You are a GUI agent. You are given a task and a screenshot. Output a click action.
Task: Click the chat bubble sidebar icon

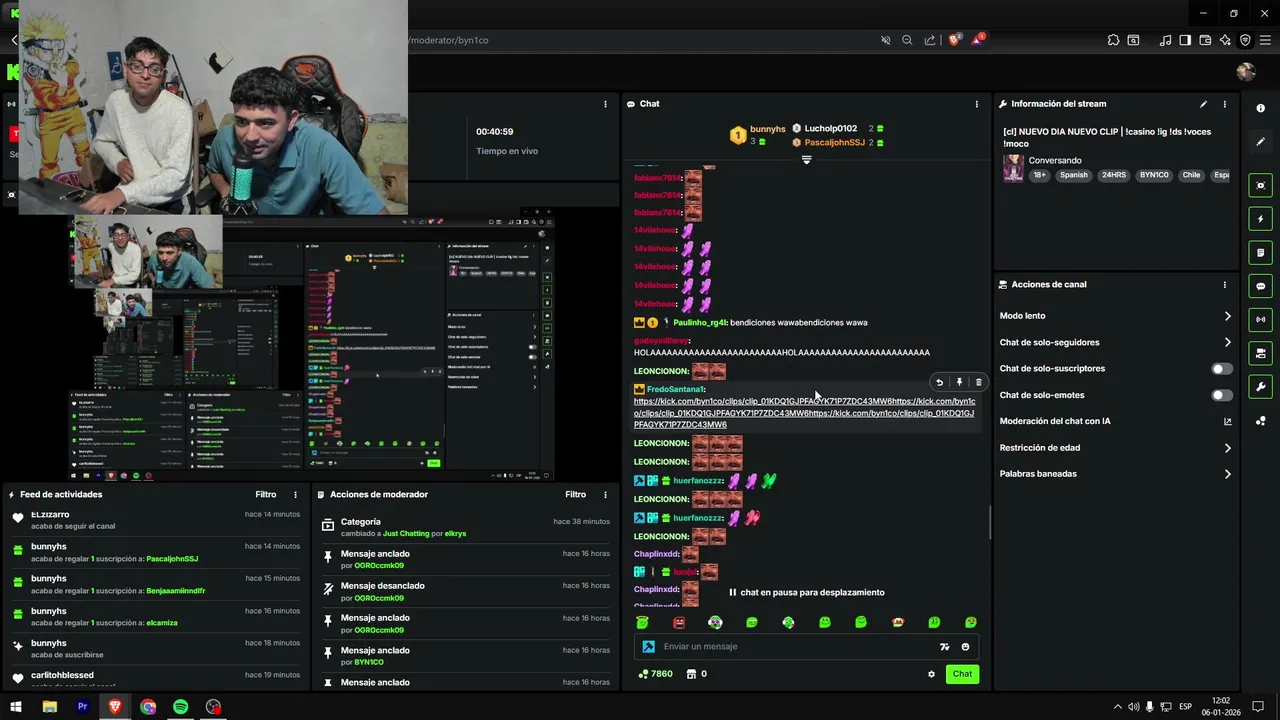[1260, 286]
